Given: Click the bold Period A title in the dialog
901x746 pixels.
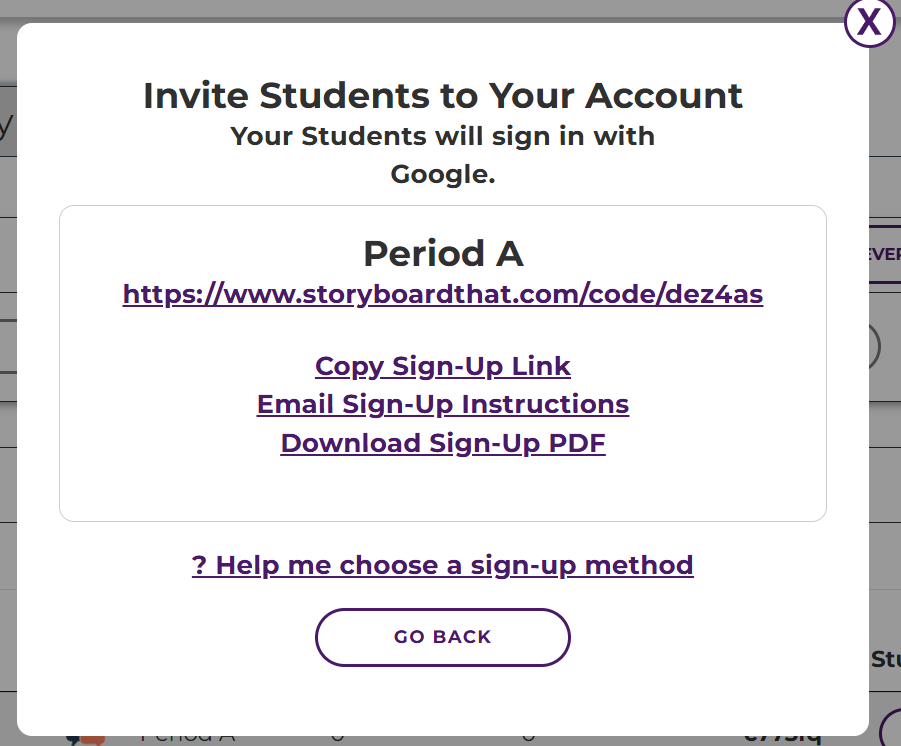Looking at the screenshot, I should point(443,254).
